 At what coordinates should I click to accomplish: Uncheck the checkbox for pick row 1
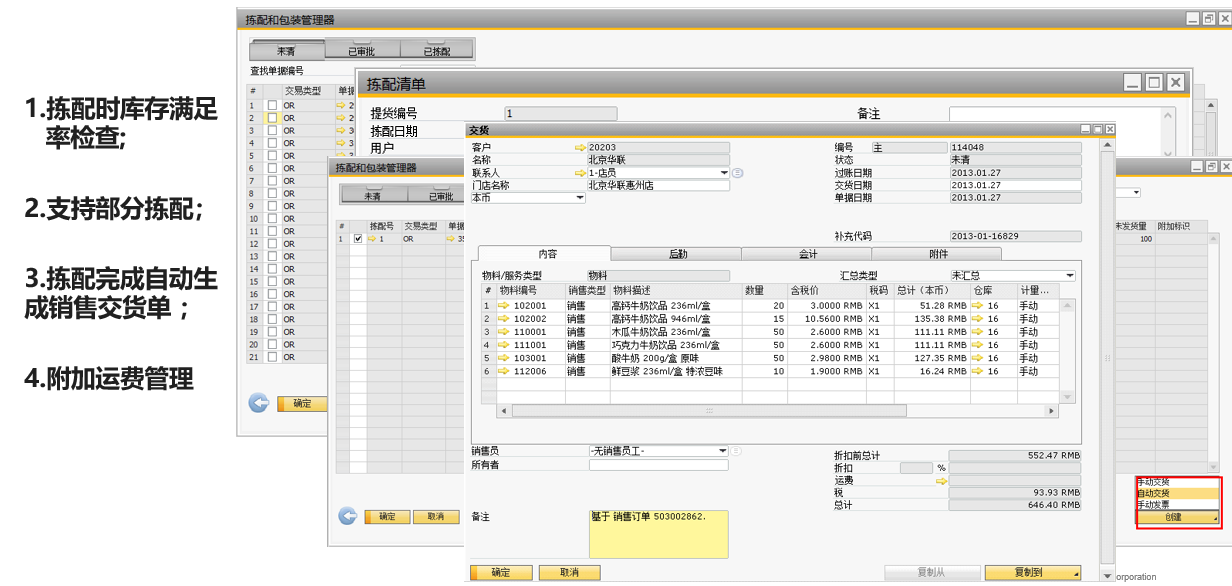(x=358, y=239)
